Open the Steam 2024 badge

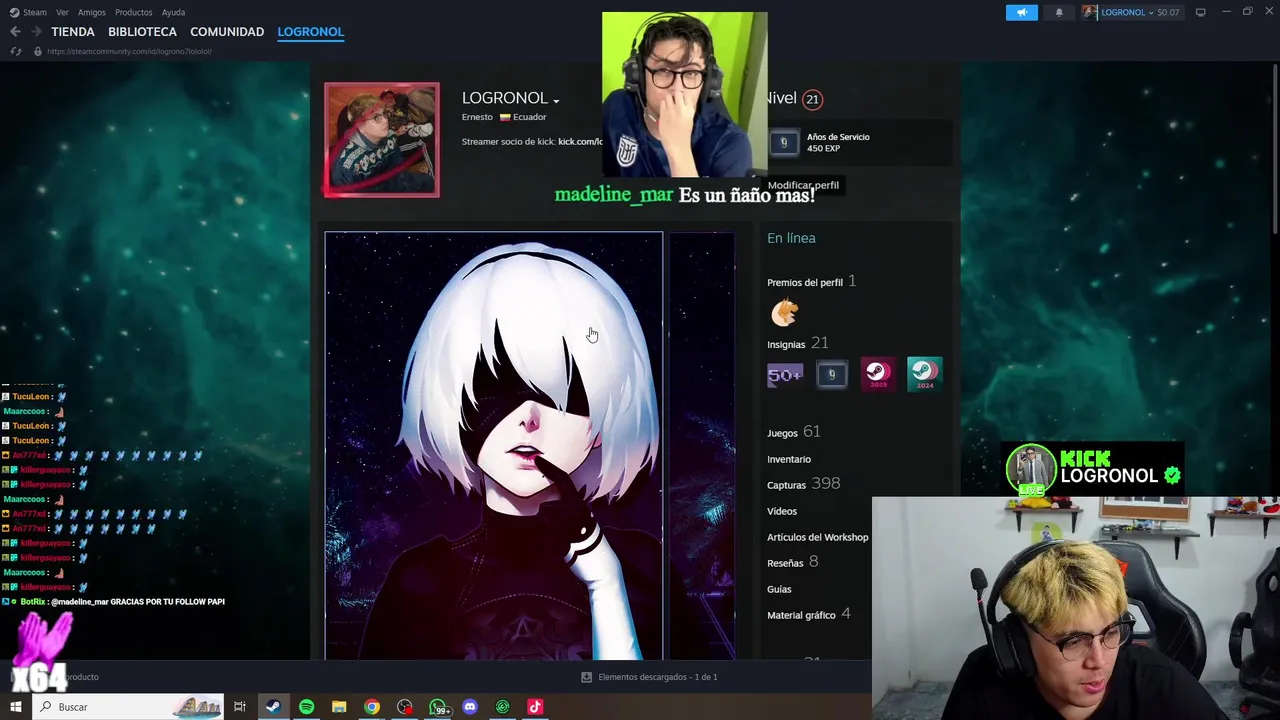click(924, 374)
